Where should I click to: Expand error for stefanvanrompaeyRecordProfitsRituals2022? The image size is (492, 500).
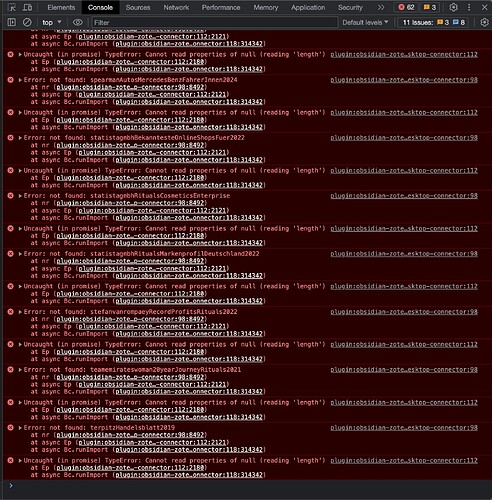pos(20,312)
